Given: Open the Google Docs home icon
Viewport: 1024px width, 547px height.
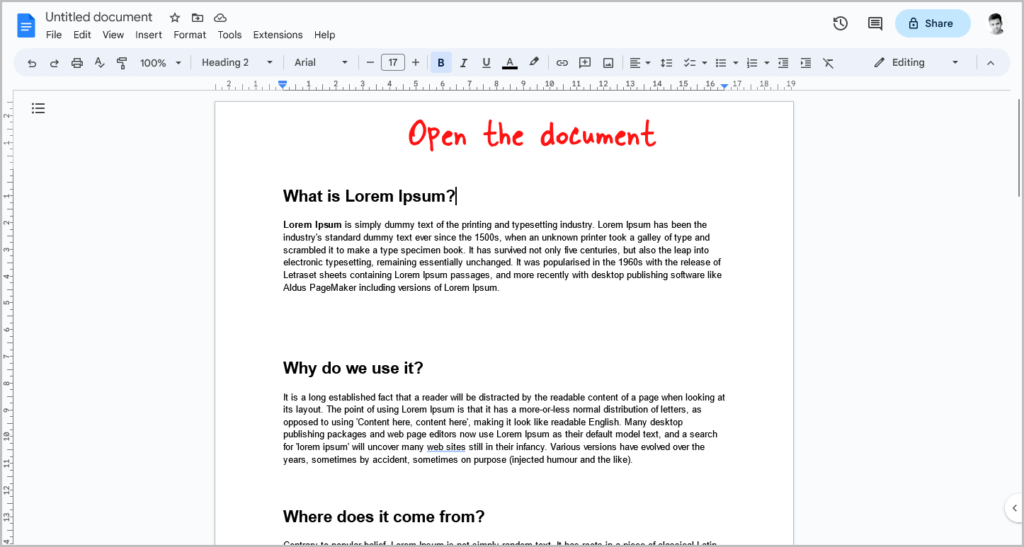Looking at the screenshot, I should pyautogui.click(x=26, y=25).
